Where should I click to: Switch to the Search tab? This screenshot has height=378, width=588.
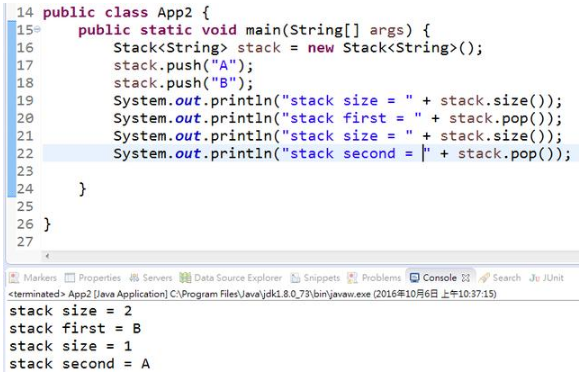point(500,278)
